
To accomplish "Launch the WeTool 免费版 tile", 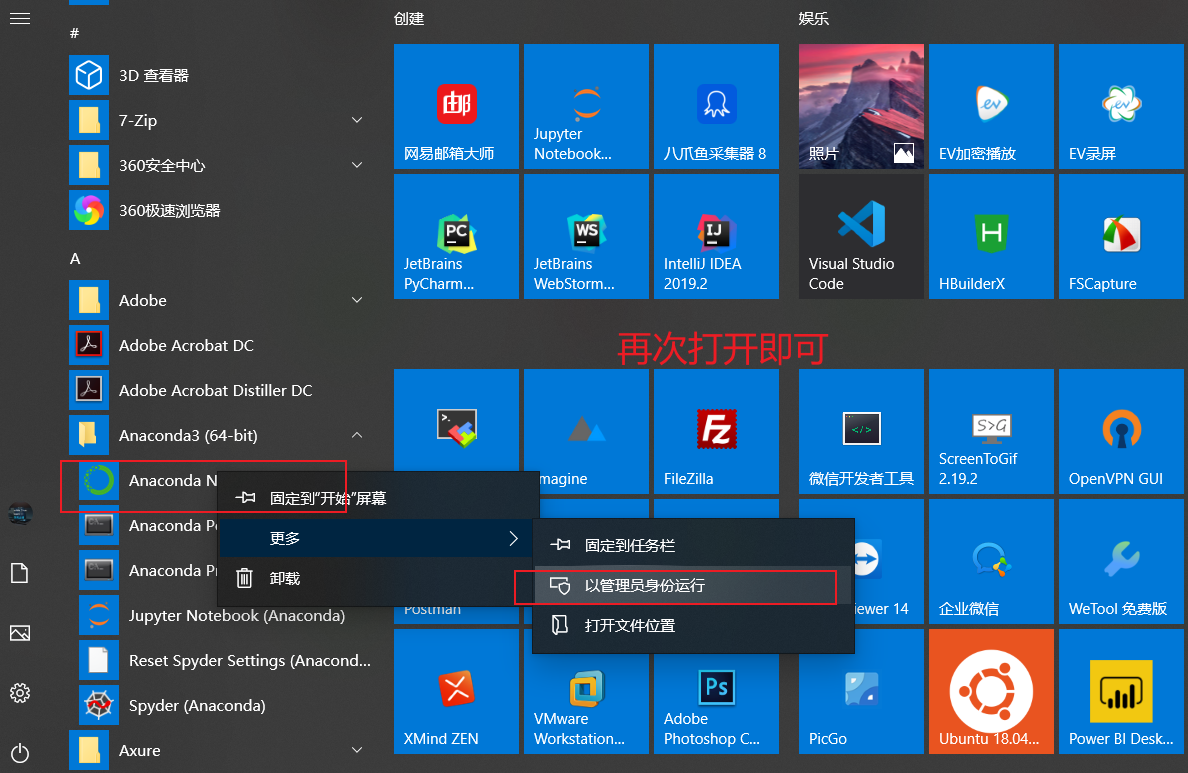I will pyautogui.click(x=1121, y=562).
